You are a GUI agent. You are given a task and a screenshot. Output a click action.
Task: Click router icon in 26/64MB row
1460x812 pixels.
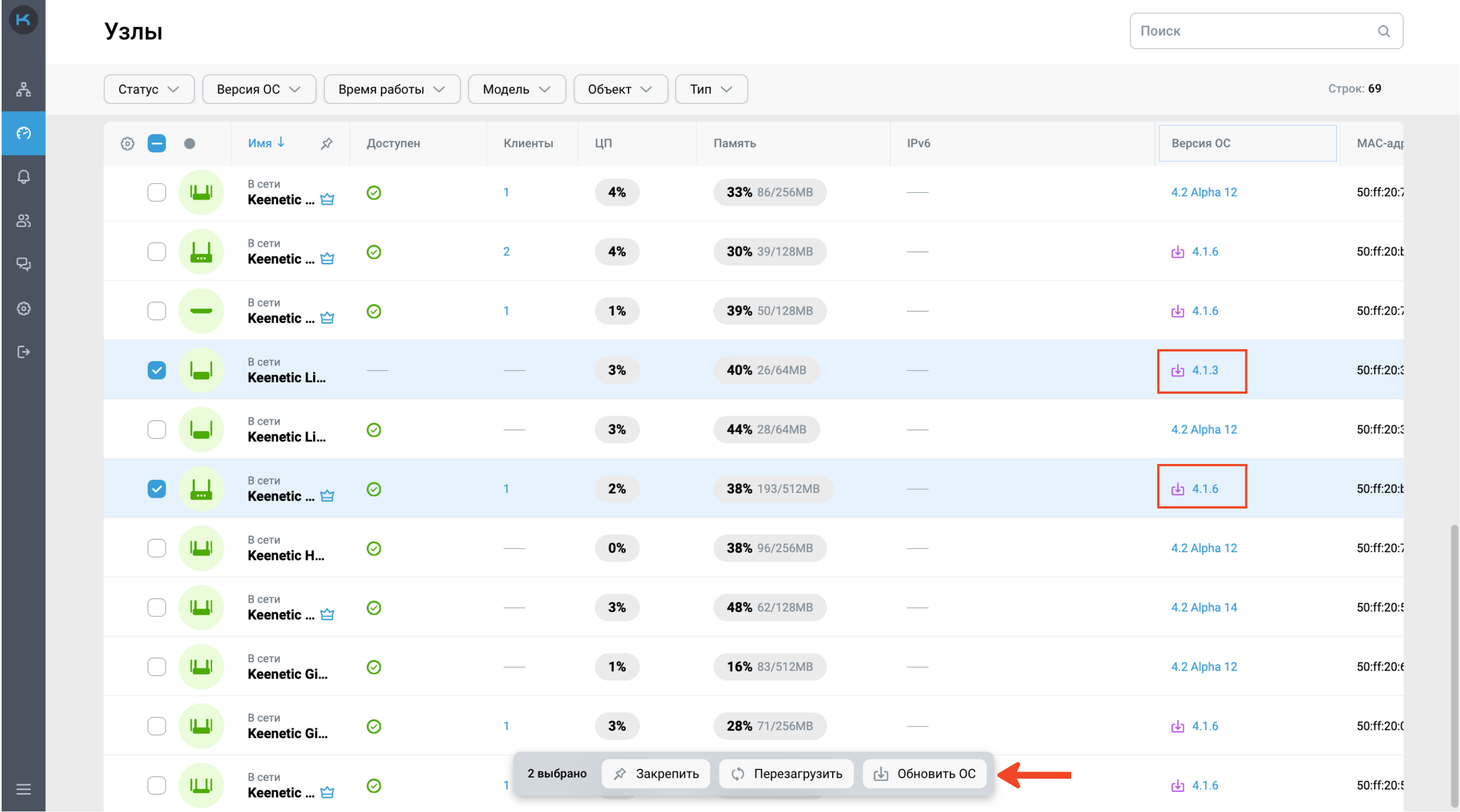[x=201, y=371]
